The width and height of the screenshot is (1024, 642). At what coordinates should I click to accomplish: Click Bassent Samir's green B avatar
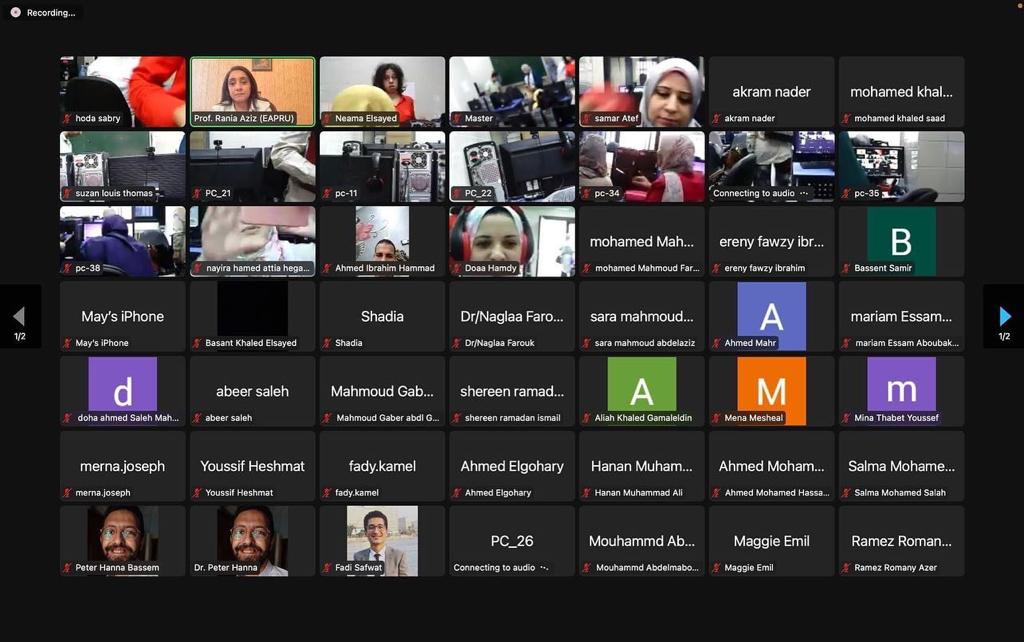(x=901, y=241)
